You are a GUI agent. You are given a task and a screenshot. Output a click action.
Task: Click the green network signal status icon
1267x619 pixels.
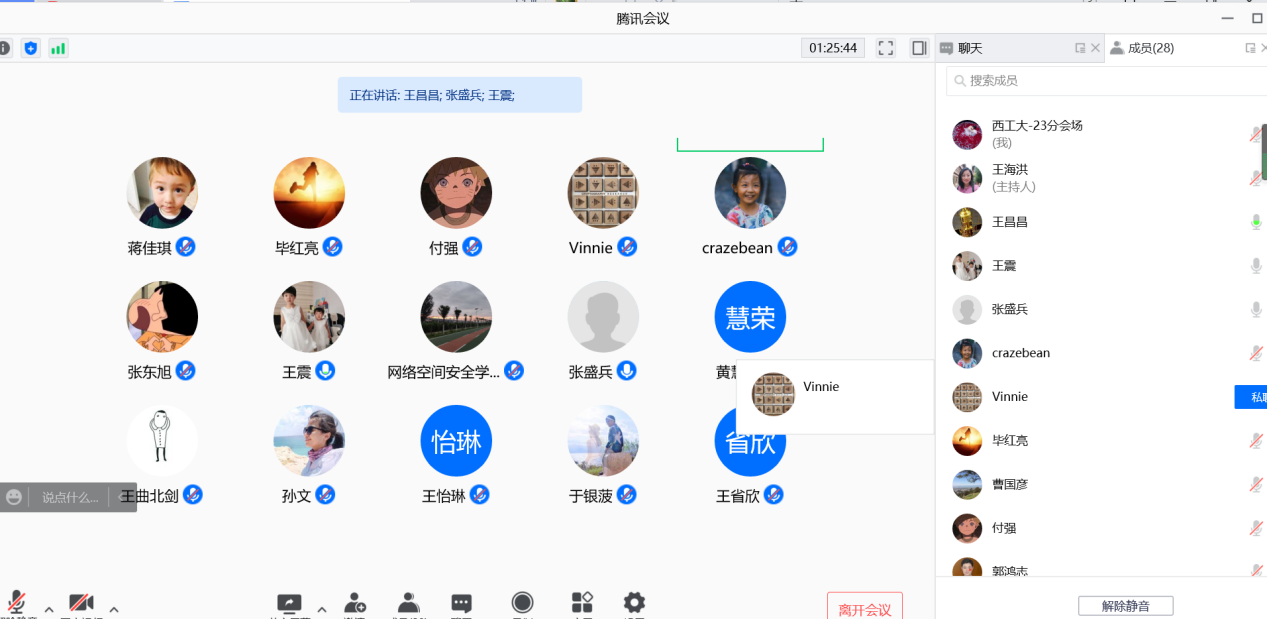58,48
